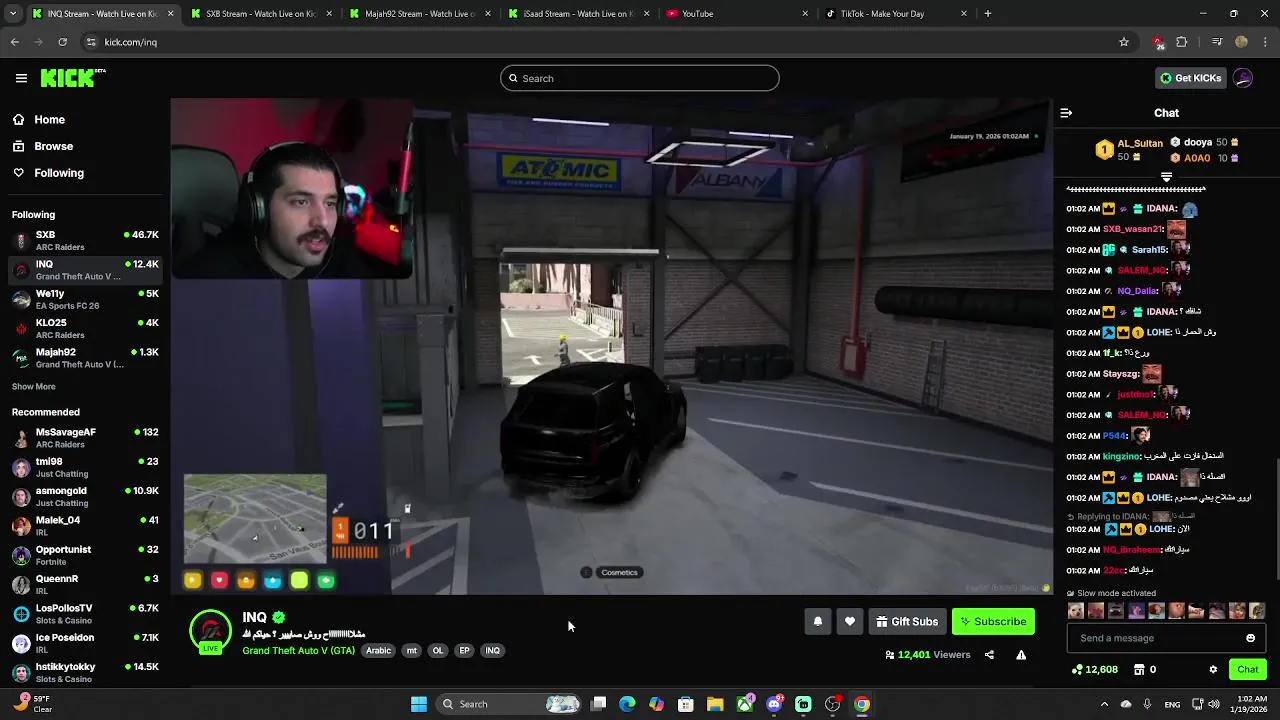1280x720 pixels.
Task: Collapse the chat panel with arrow icon
Action: (x=1066, y=113)
